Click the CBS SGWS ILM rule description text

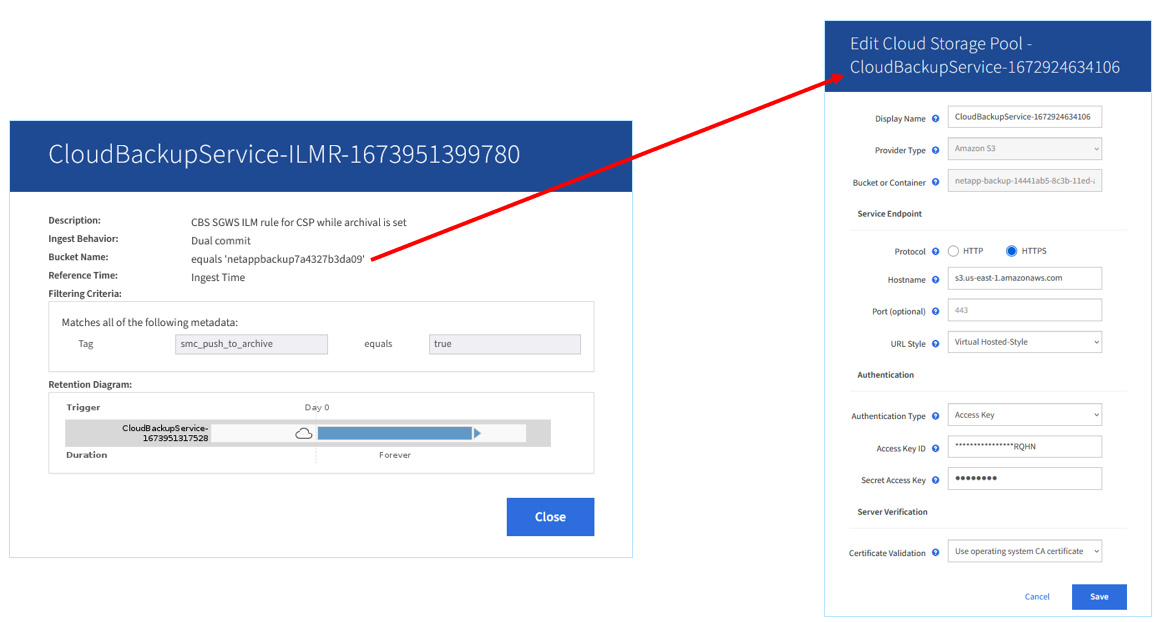click(298, 222)
